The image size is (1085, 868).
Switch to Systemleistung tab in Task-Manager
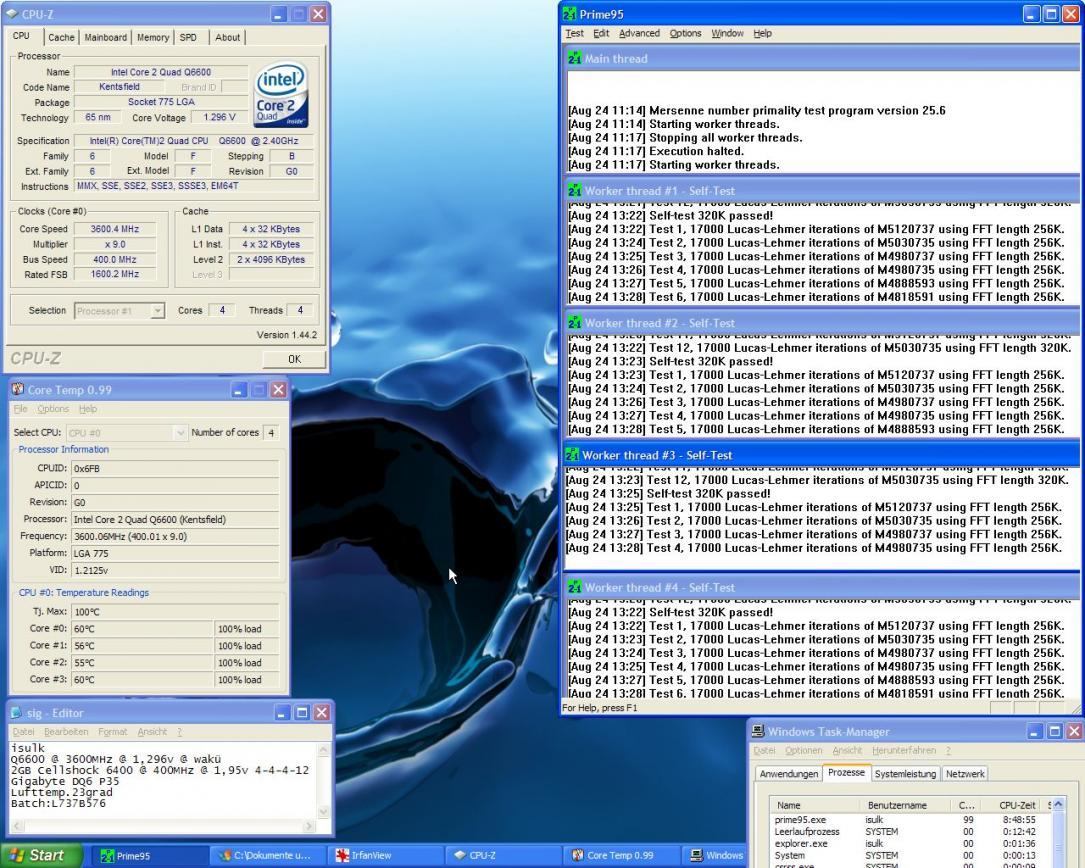click(905, 774)
